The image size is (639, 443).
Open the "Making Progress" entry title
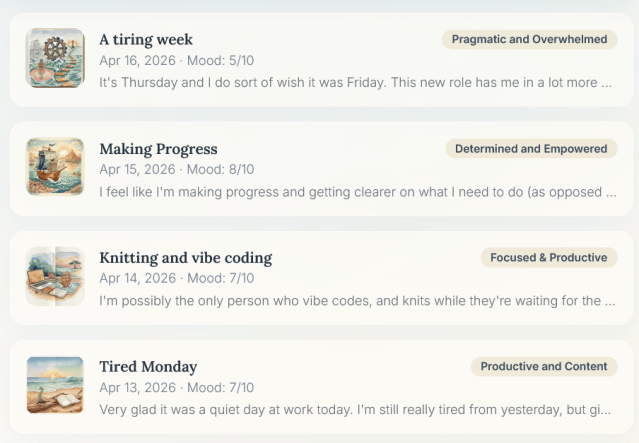pos(158,149)
